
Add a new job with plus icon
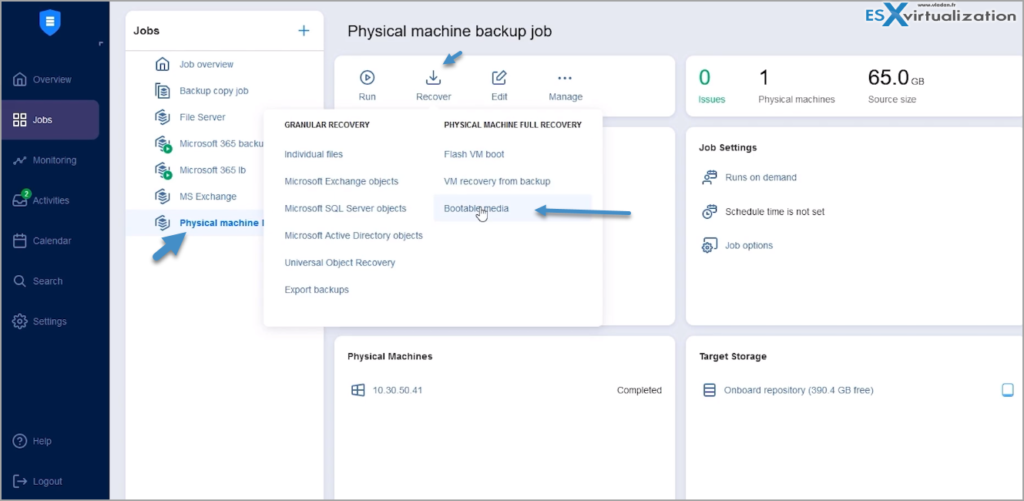304,31
